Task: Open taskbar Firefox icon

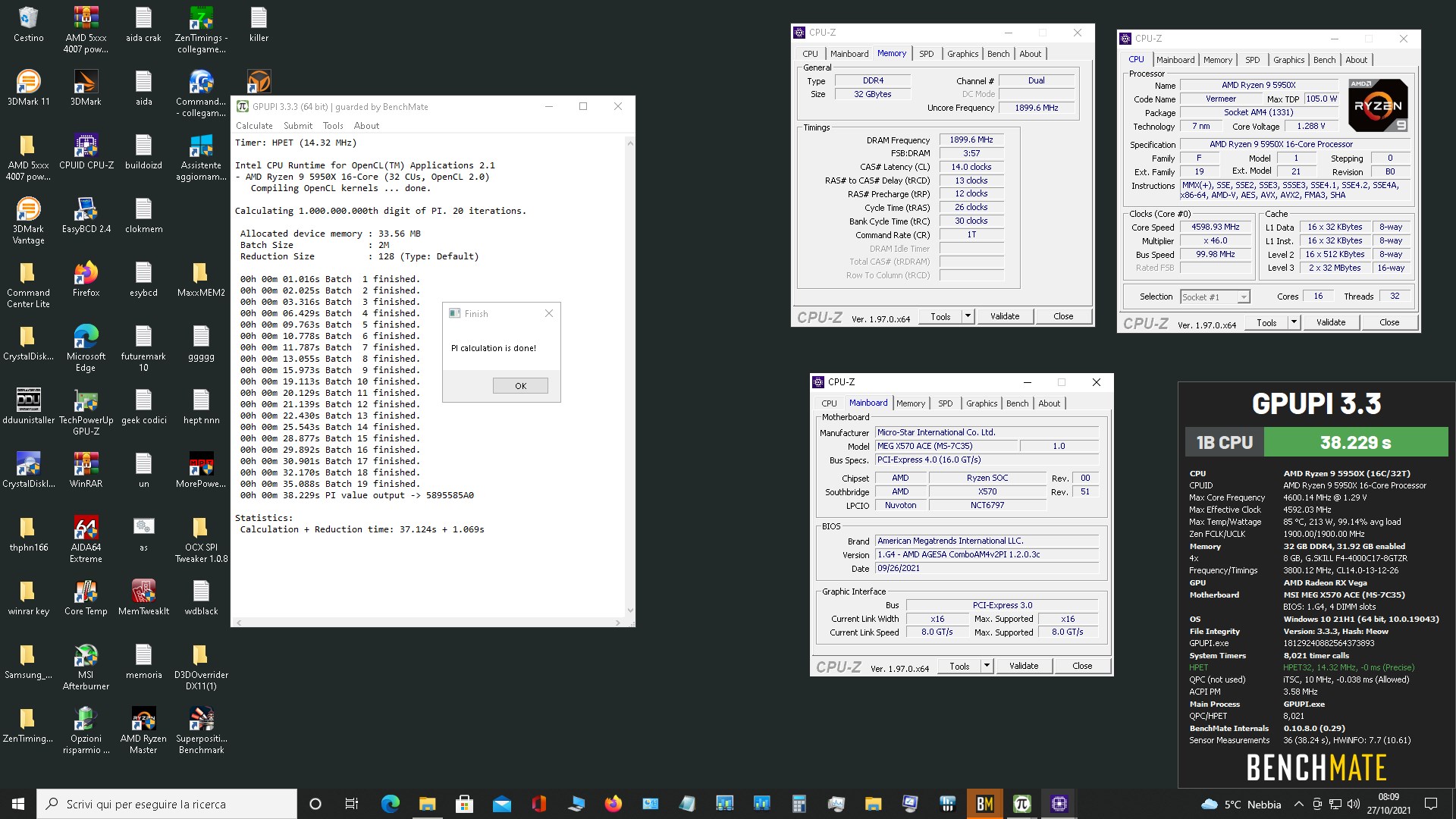Action: [613, 804]
